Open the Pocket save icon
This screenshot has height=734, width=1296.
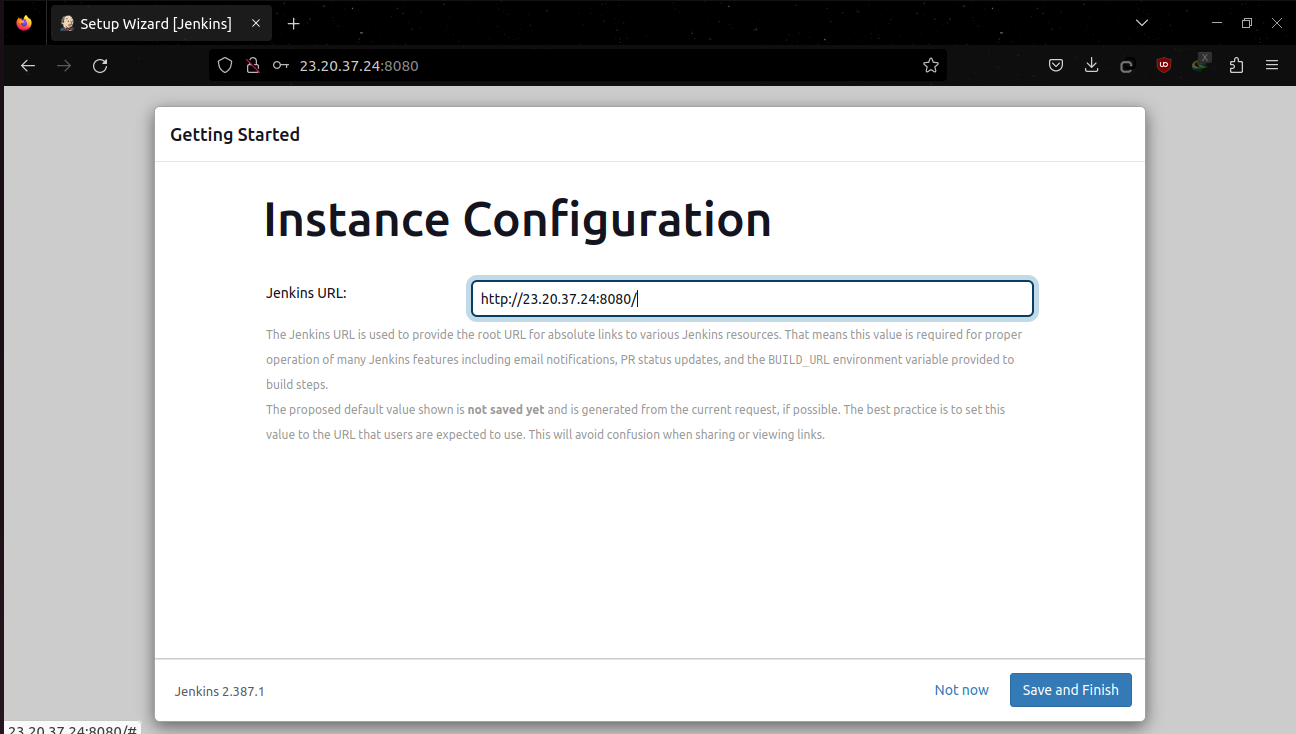1056,65
